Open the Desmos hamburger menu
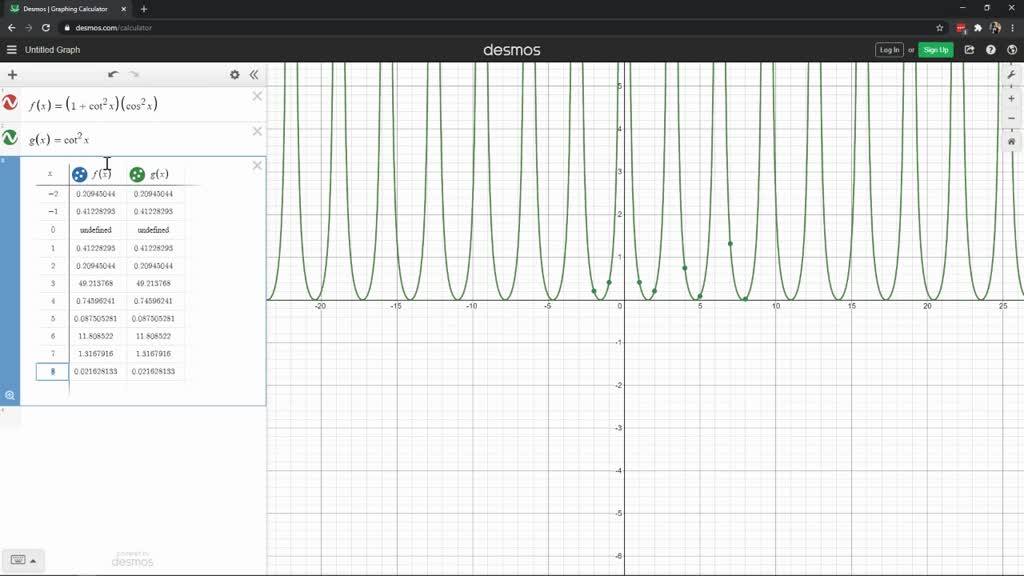The width and height of the screenshot is (1024, 576). tap(12, 48)
